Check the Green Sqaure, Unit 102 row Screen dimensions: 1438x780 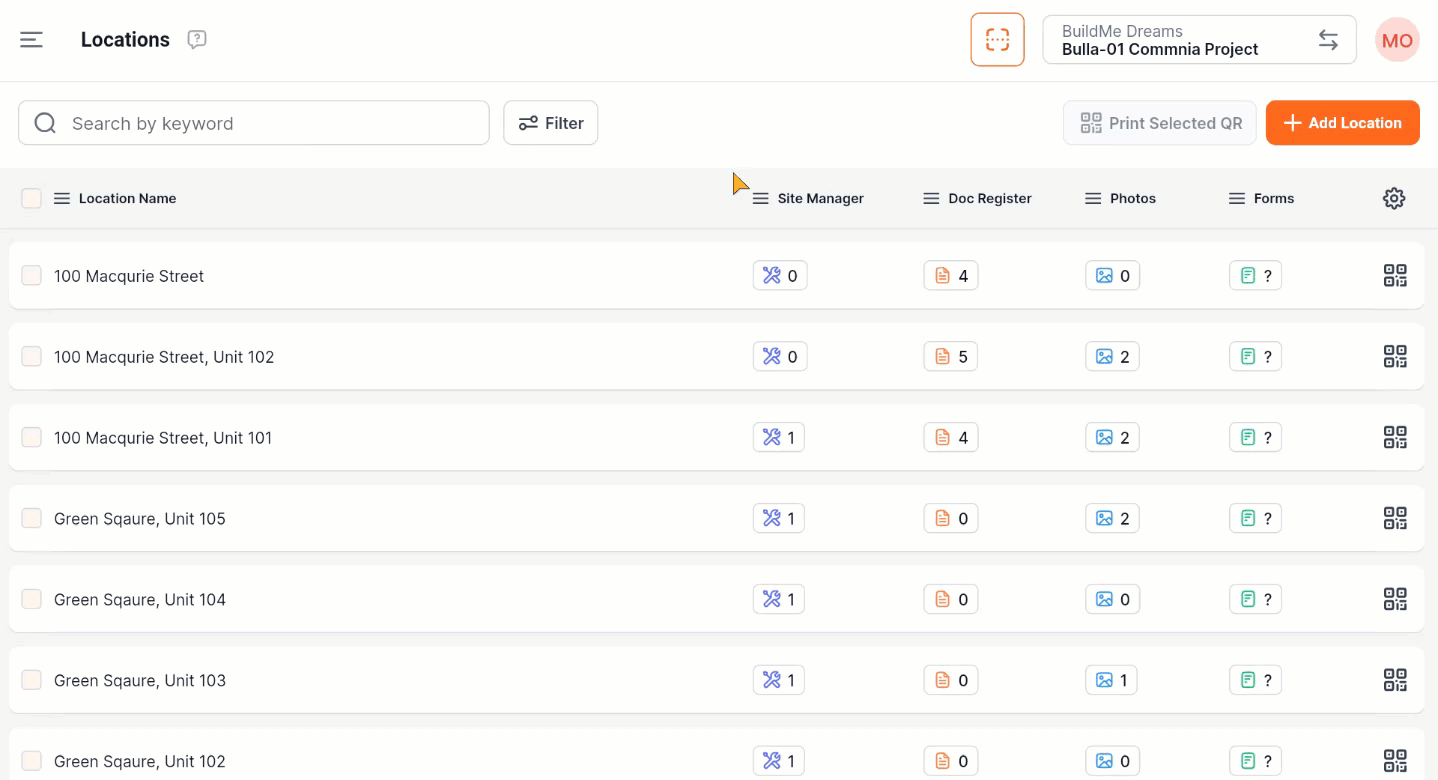[x=31, y=761]
